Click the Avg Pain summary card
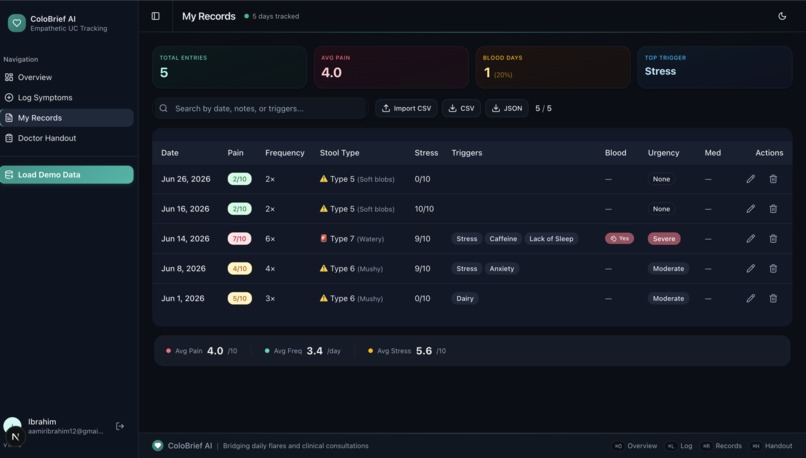 coord(391,67)
